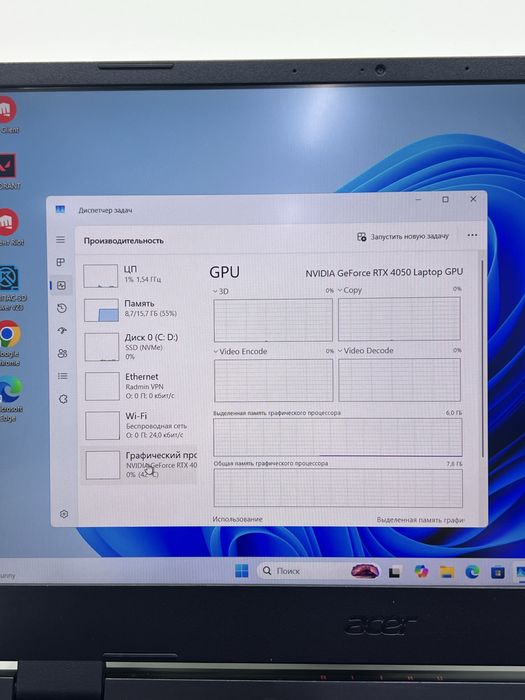525x700 pixels.
Task: Open the Users icon in sidebar
Action: coord(62,354)
